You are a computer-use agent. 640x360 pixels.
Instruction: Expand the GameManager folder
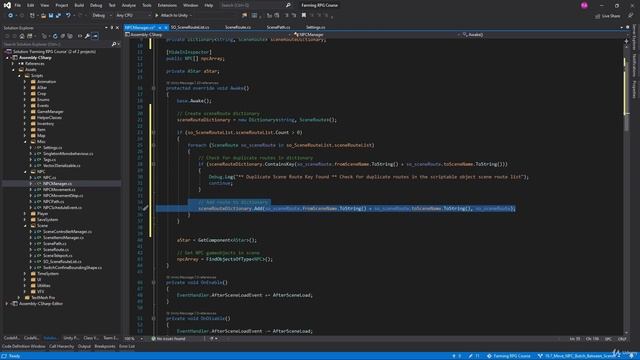(x=25, y=111)
